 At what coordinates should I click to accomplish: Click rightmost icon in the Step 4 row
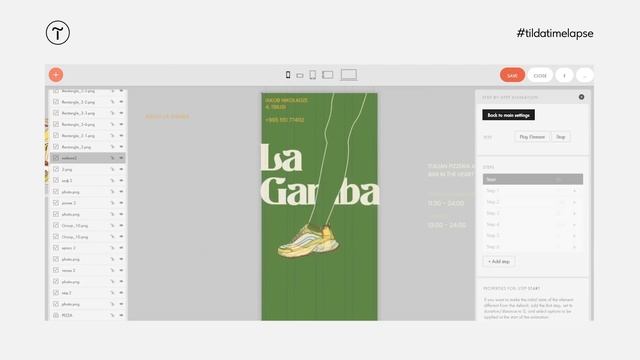click(x=574, y=224)
